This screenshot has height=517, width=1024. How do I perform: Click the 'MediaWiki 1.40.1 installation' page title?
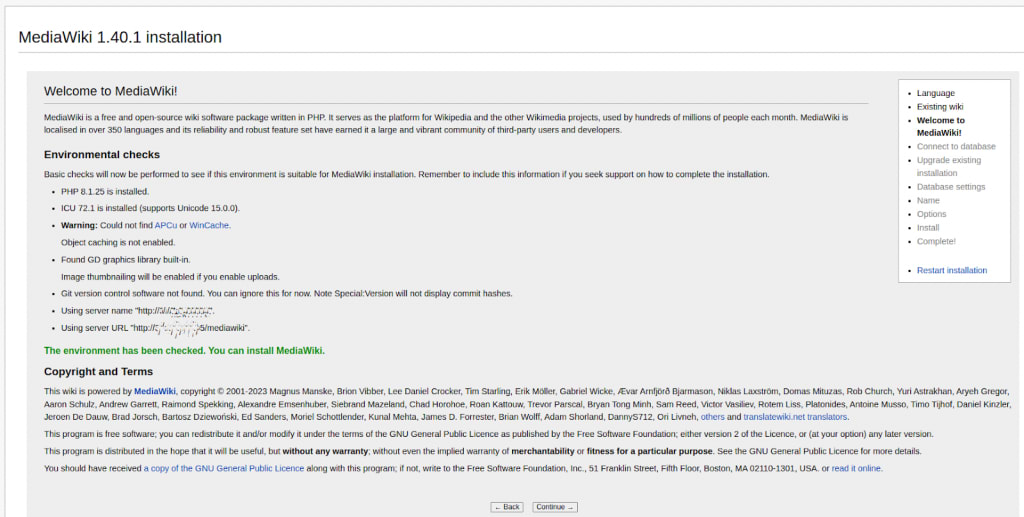(x=120, y=37)
